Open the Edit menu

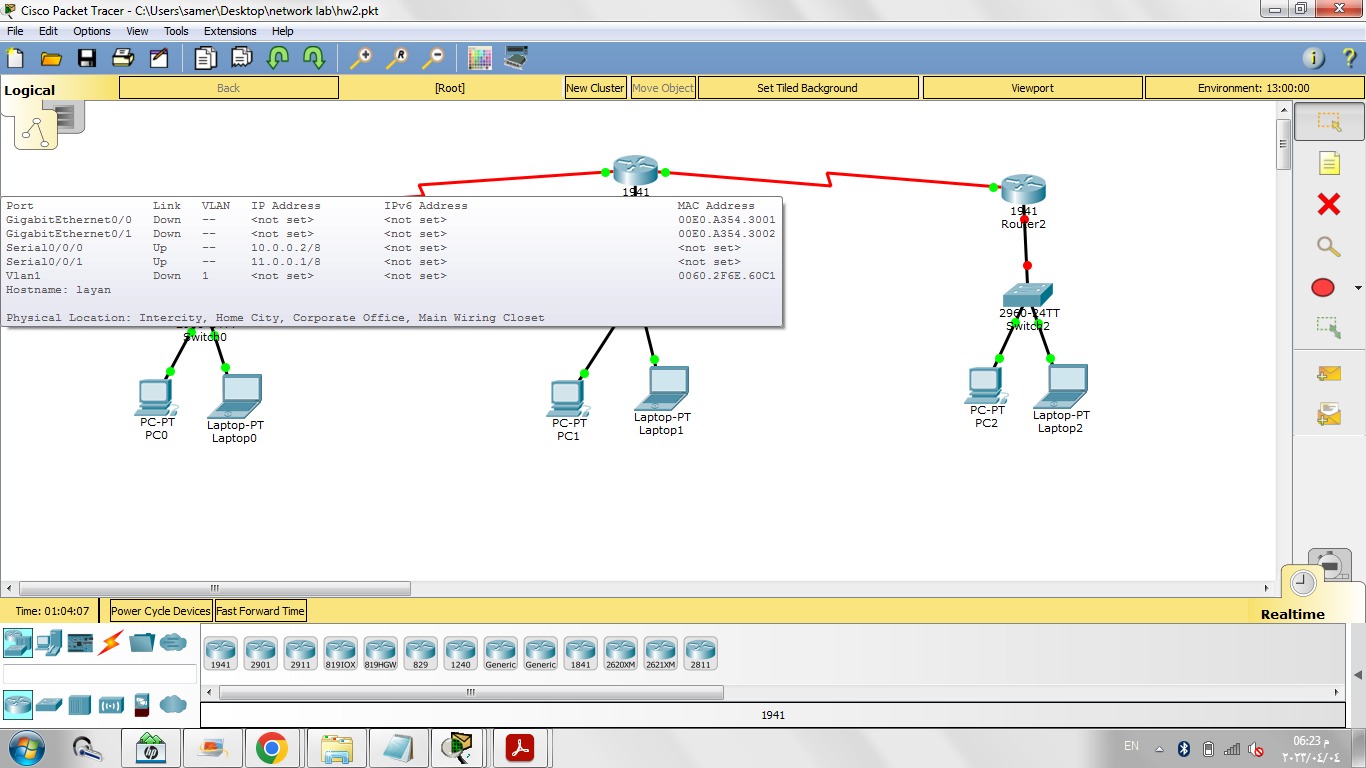(48, 31)
